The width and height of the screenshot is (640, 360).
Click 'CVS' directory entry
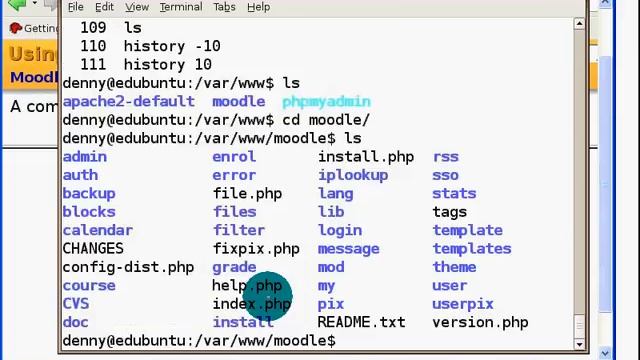click(x=76, y=304)
